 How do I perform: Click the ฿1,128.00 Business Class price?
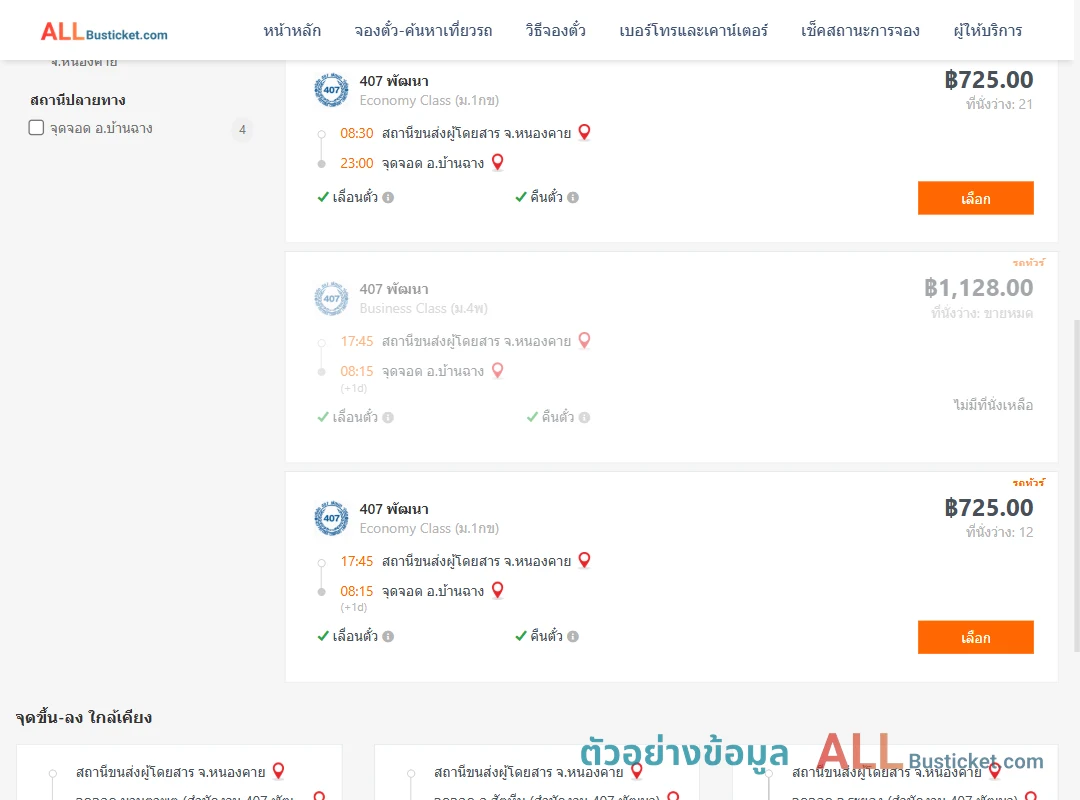pyautogui.click(x=978, y=288)
